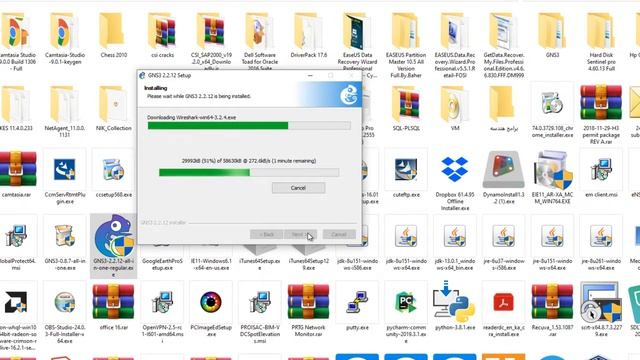Select PROISAC-BIM-VDCSpotElevations.msi icon
Screen dimensions: 640x360
pyautogui.click(x=260, y=302)
